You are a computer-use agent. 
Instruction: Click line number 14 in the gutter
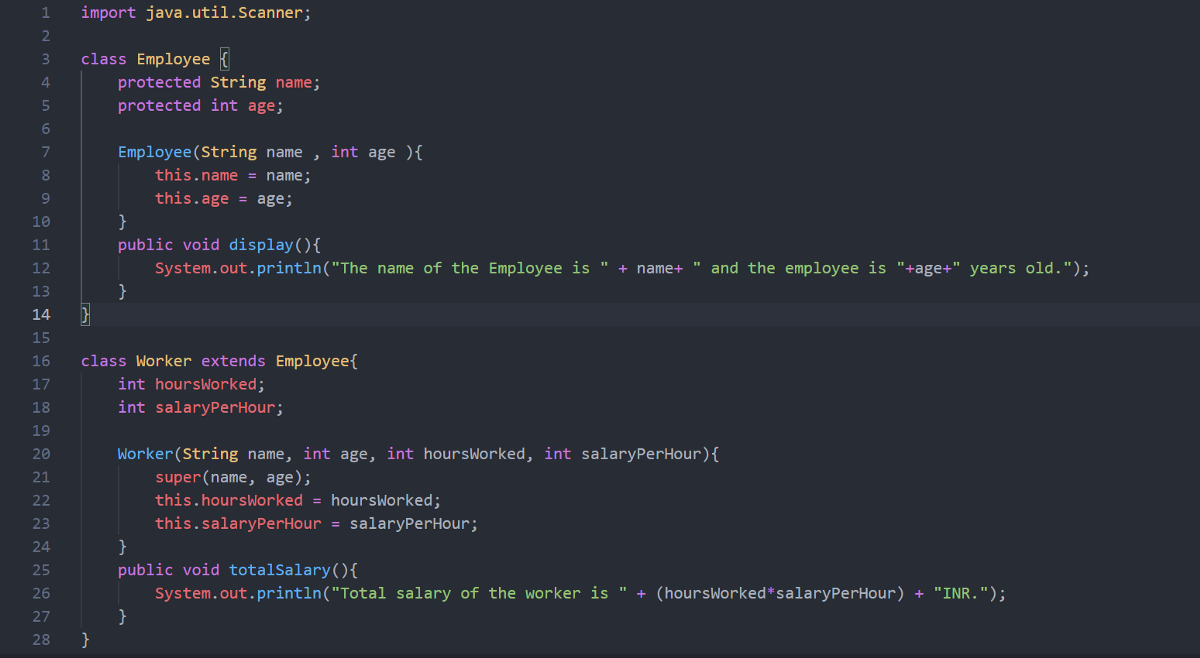click(41, 314)
